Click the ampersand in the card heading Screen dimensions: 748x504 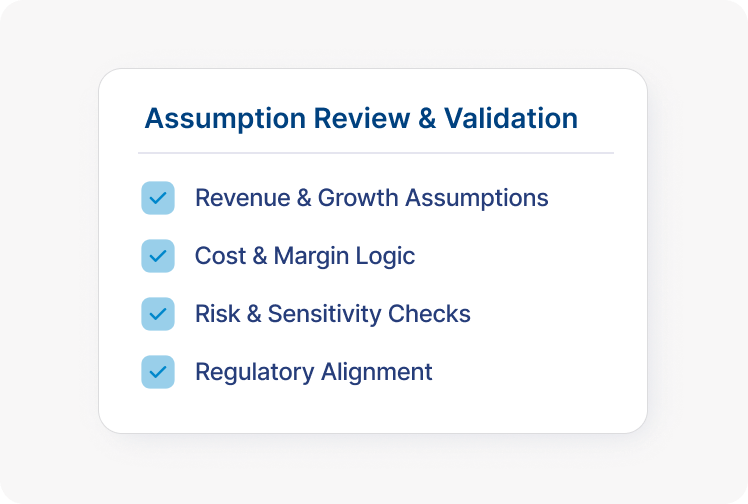(426, 118)
